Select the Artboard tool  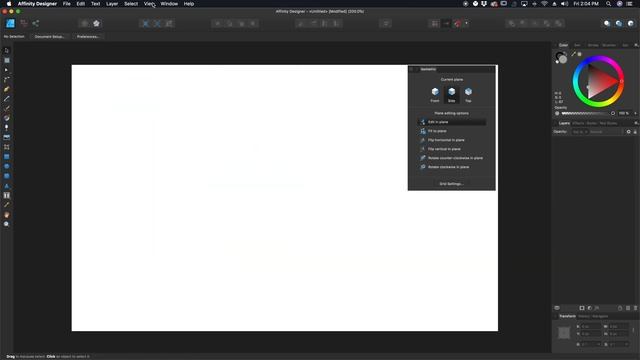tap(7, 60)
